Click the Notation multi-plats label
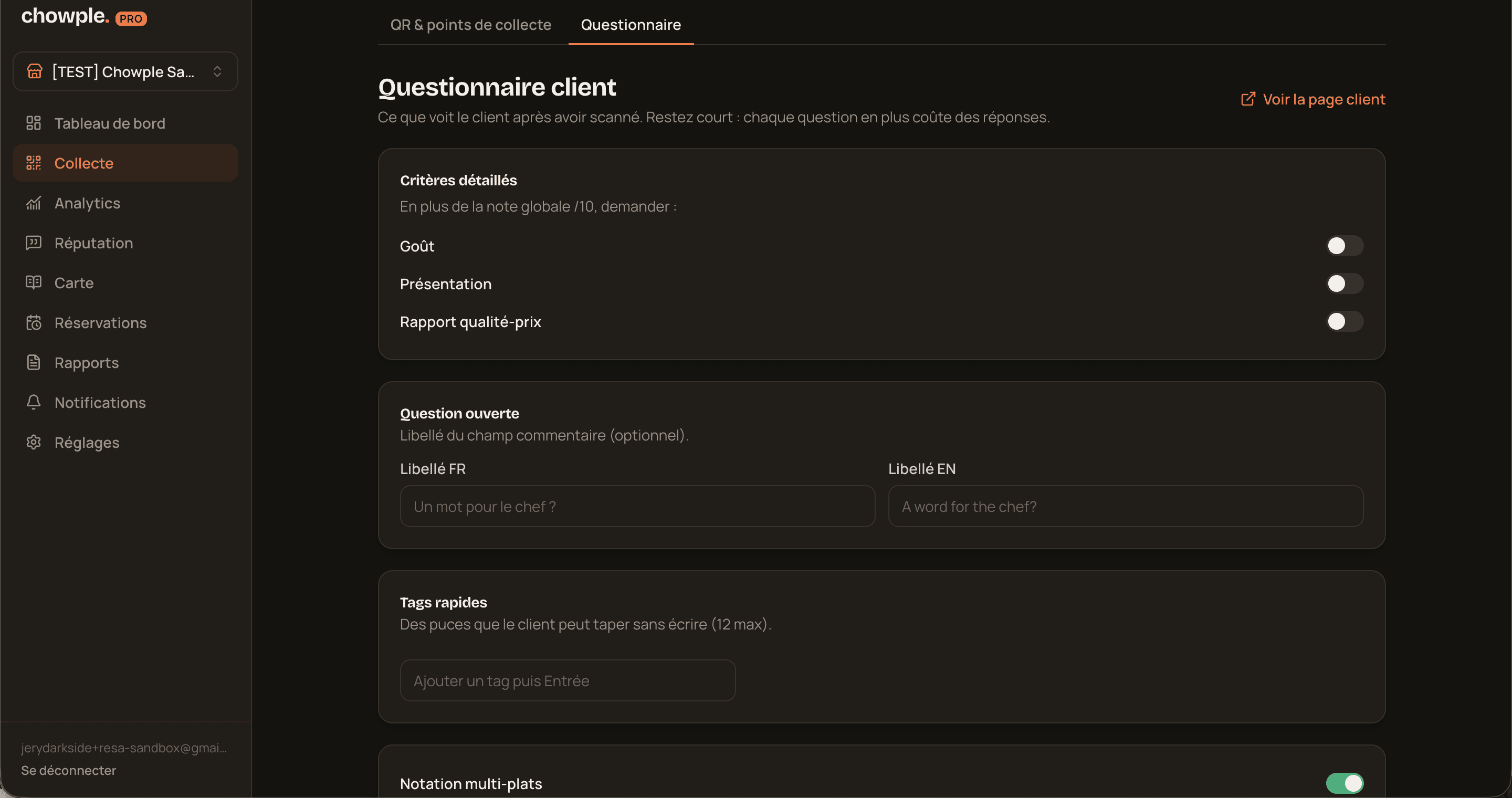This screenshot has width=1512, height=798. (471, 784)
